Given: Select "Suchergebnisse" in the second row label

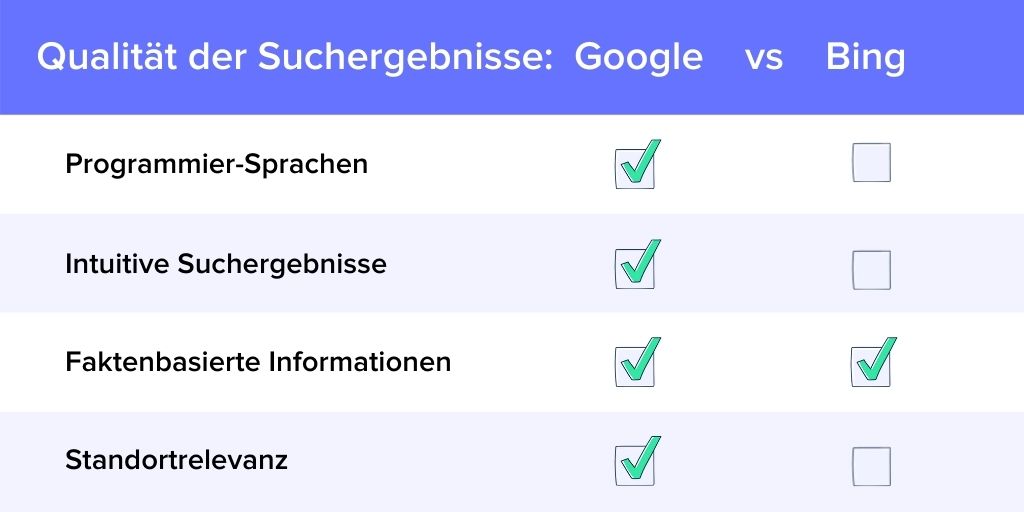Looking at the screenshot, I should coord(282,264).
